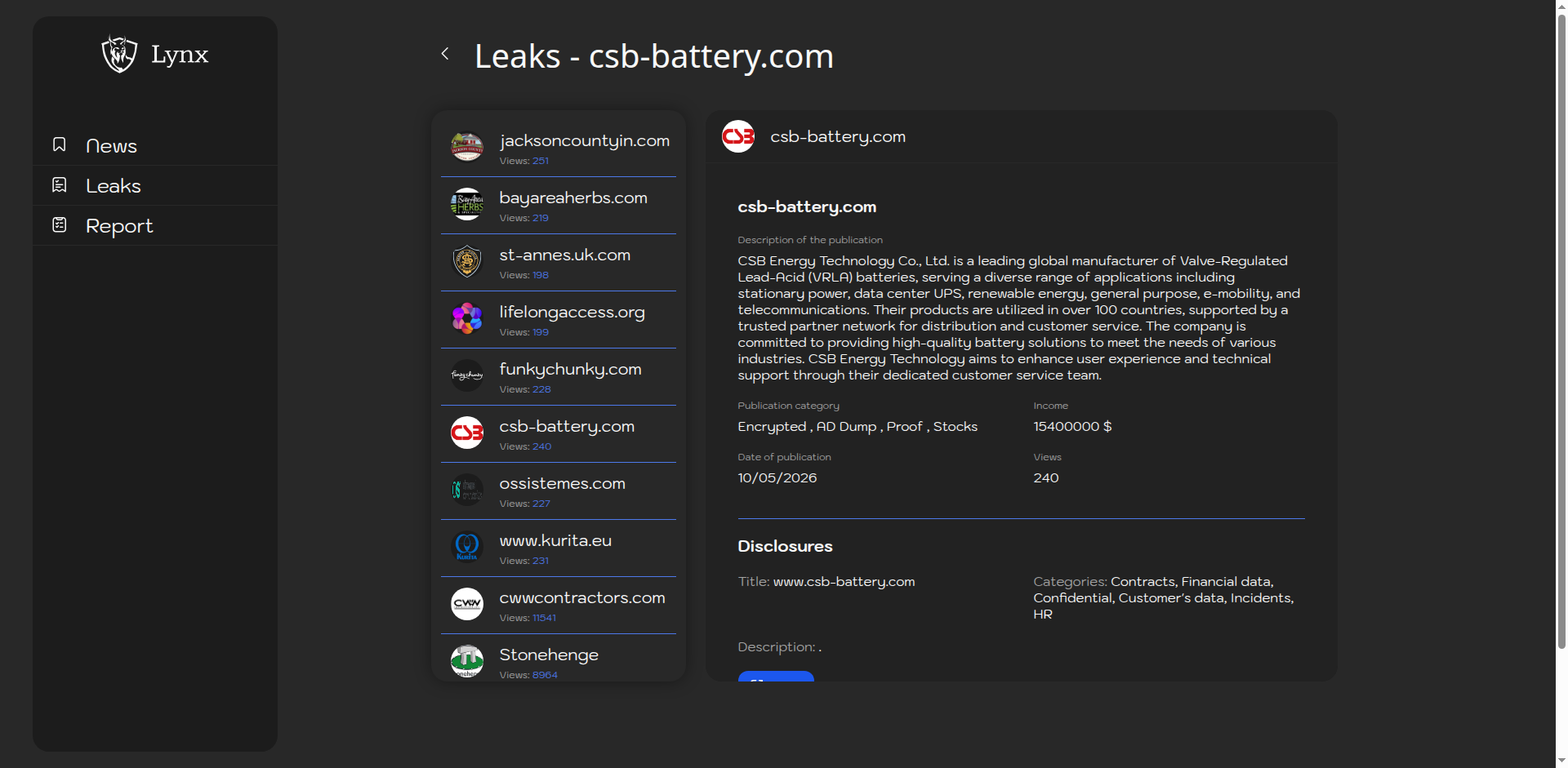Click the jacksoncountyin.com logo thumbnail
Screen dimensions: 1568x768
[467, 147]
